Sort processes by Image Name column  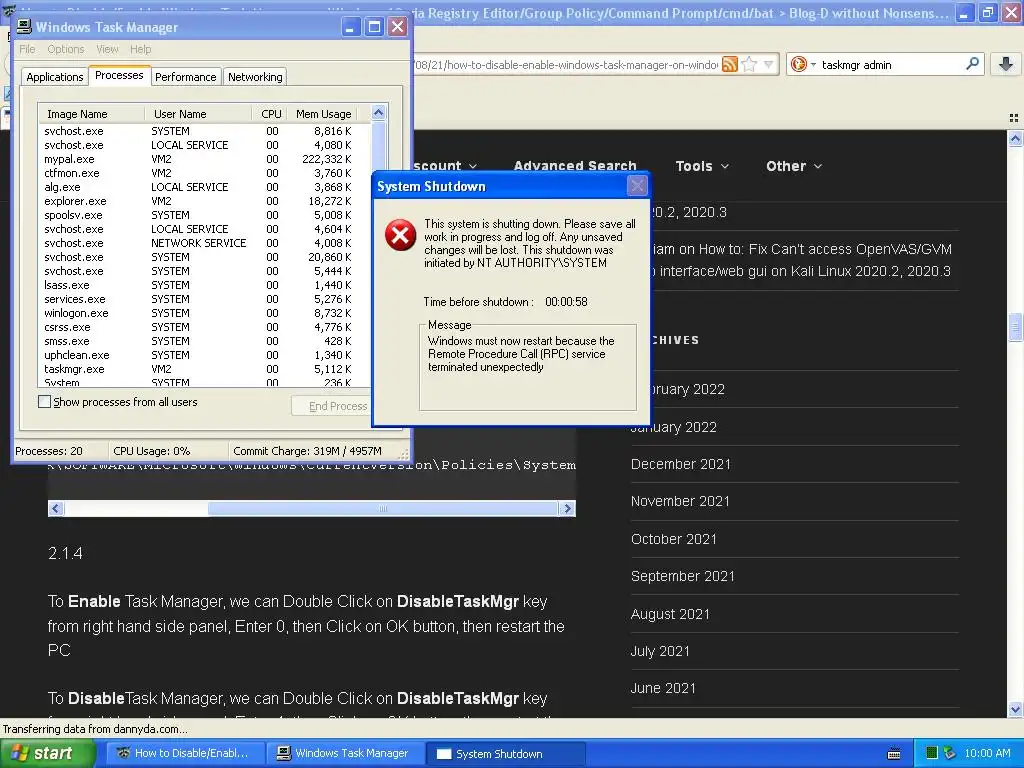coord(91,114)
